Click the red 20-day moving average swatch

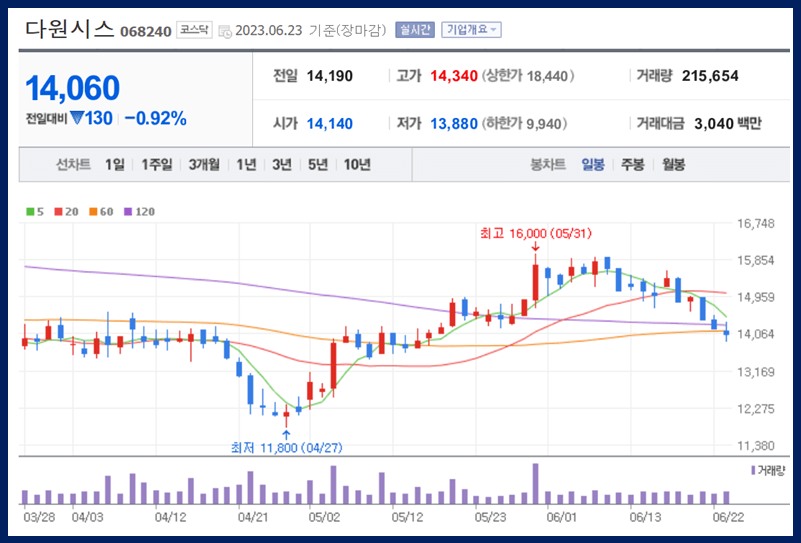[x=58, y=211]
